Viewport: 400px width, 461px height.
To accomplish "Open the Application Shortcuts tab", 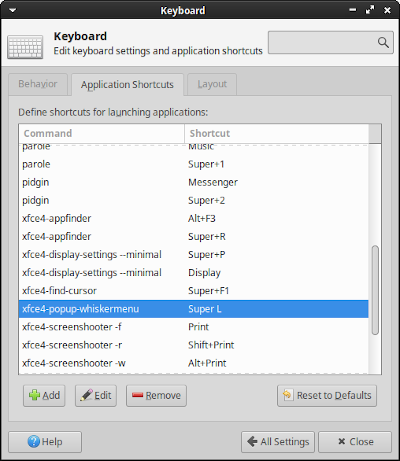I will coord(127,84).
